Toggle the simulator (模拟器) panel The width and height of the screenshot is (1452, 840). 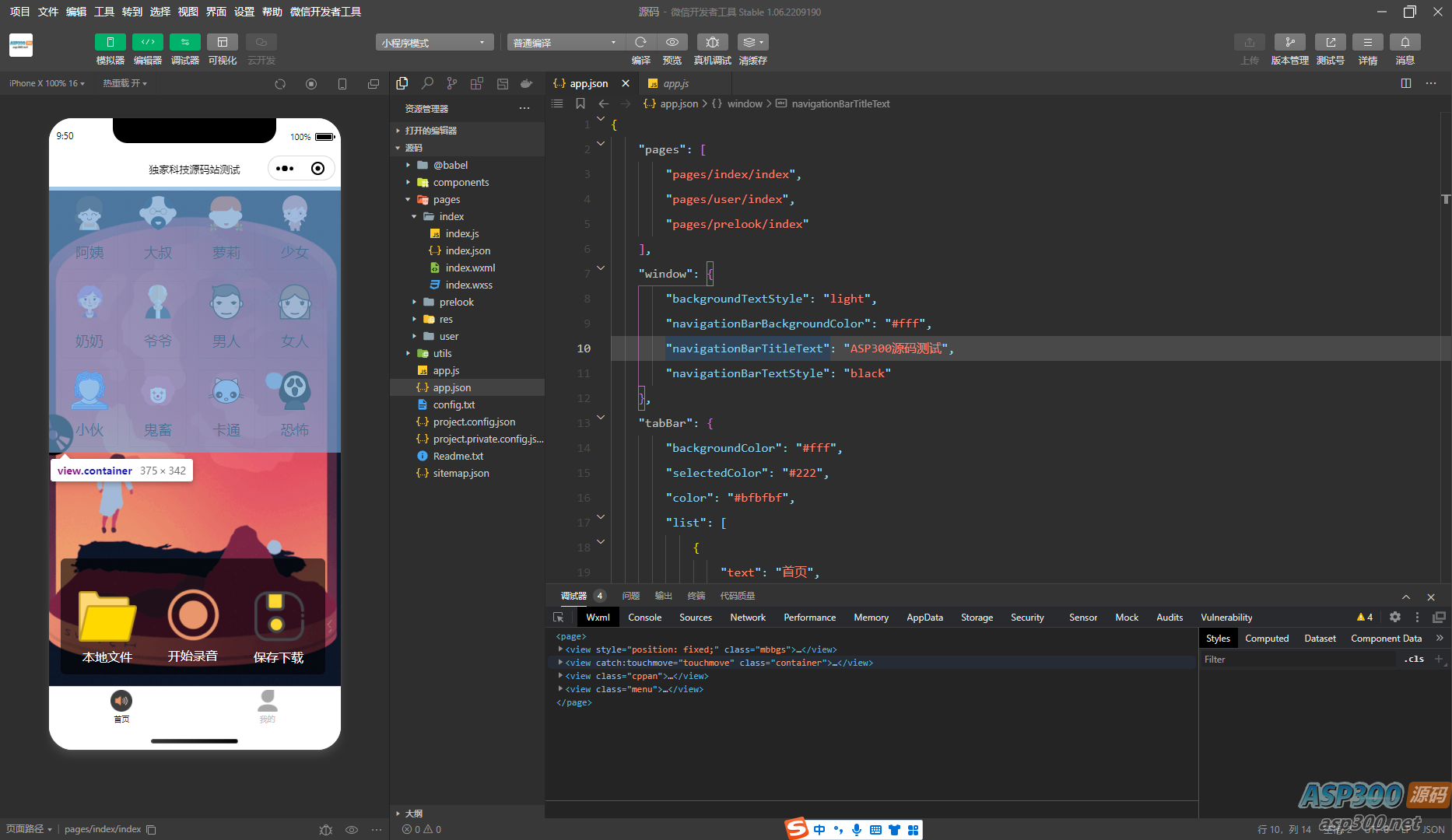pyautogui.click(x=110, y=42)
